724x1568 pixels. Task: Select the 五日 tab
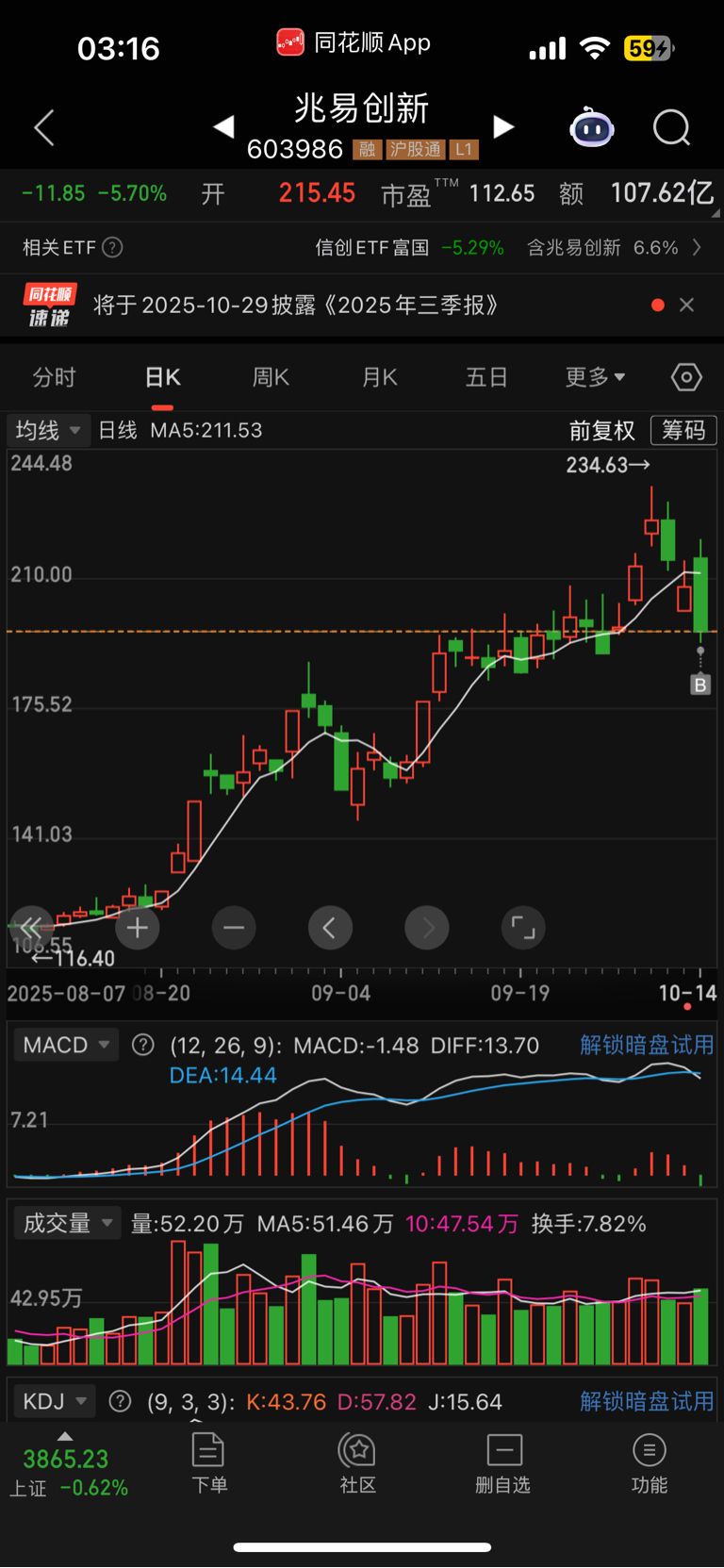tap(486, 377)
